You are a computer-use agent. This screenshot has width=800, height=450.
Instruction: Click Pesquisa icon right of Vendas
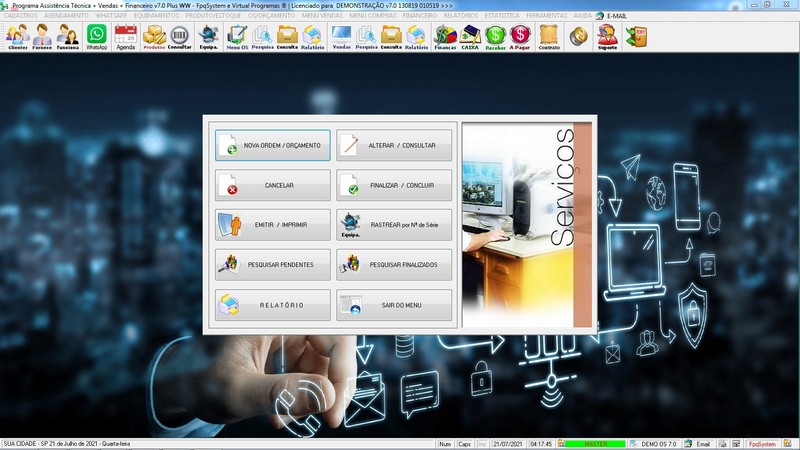(366, 37)
